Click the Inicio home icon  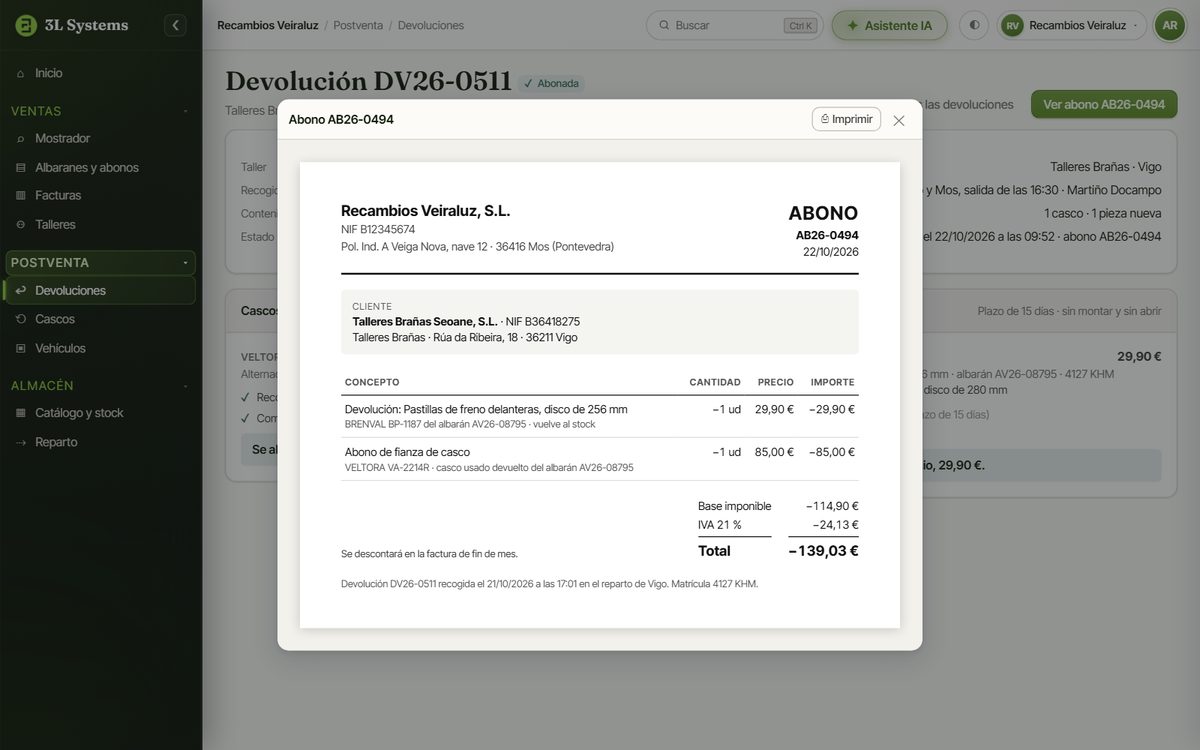(x=21, y=73)
